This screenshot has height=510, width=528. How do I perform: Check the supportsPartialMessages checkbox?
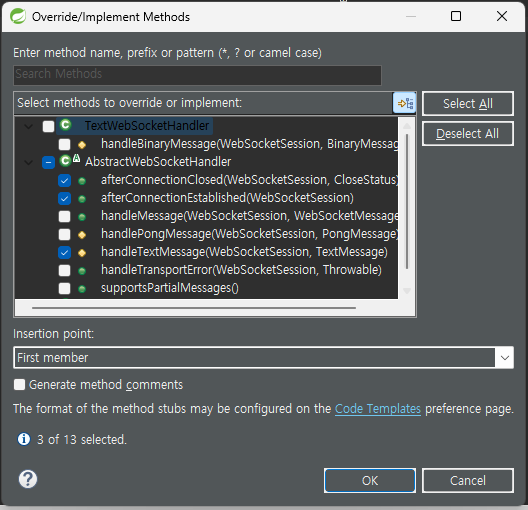coord(64,288)
